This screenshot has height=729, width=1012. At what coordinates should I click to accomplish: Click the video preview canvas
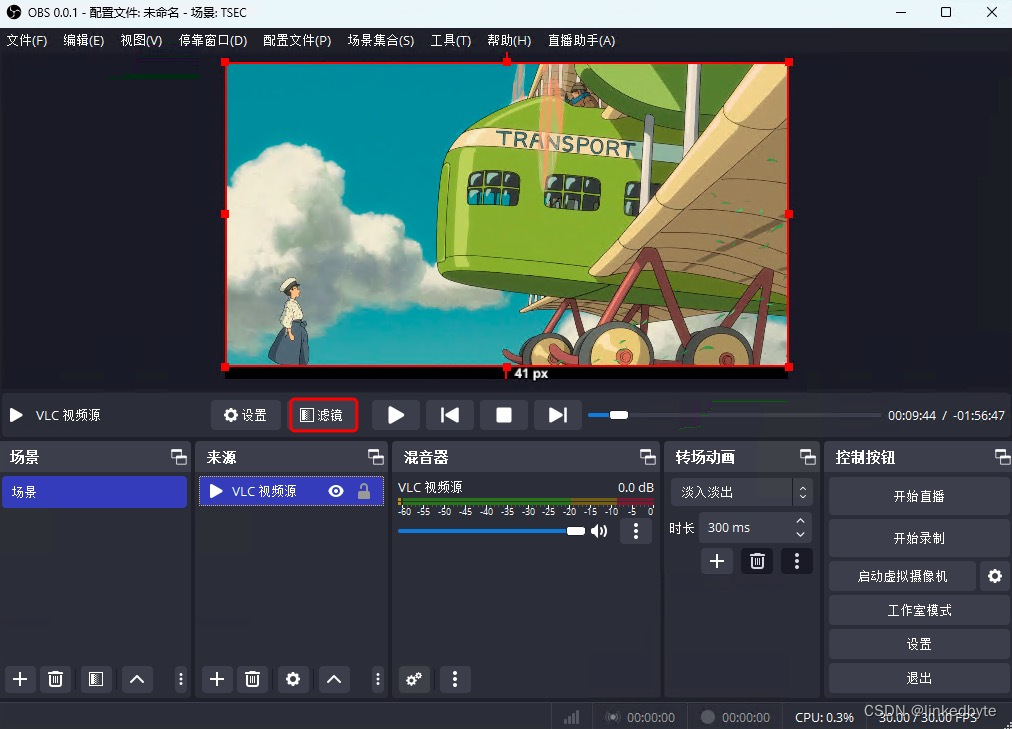point(507,214)
